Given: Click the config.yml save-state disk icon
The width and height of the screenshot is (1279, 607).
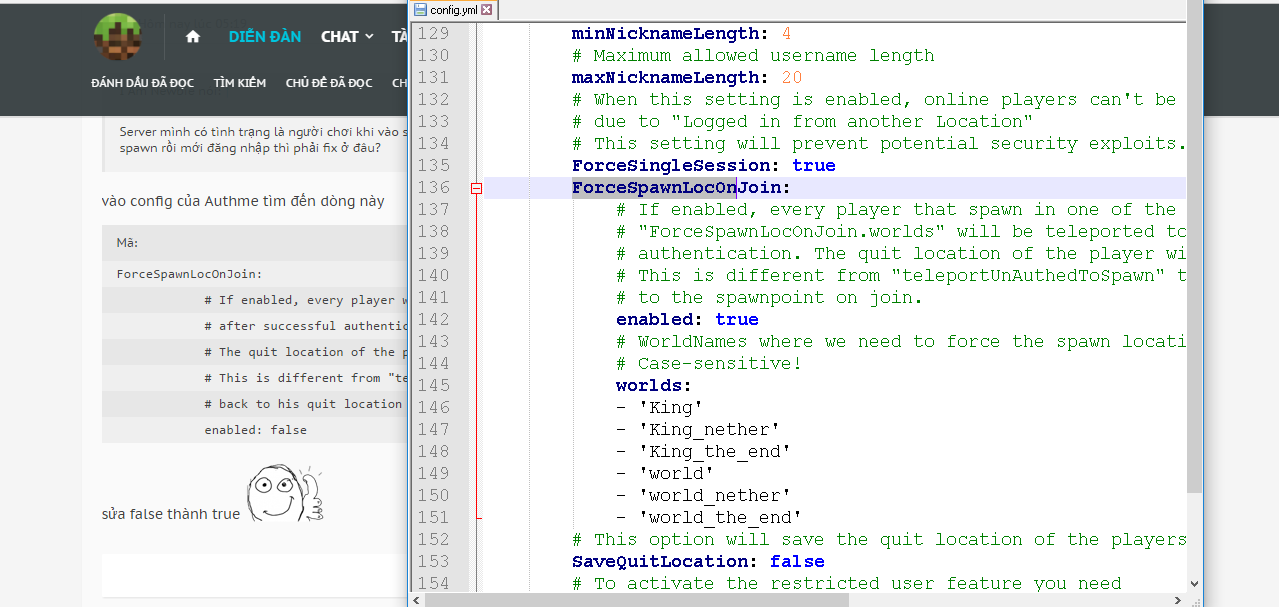Looking at the screenshot, I should [420, 10].
